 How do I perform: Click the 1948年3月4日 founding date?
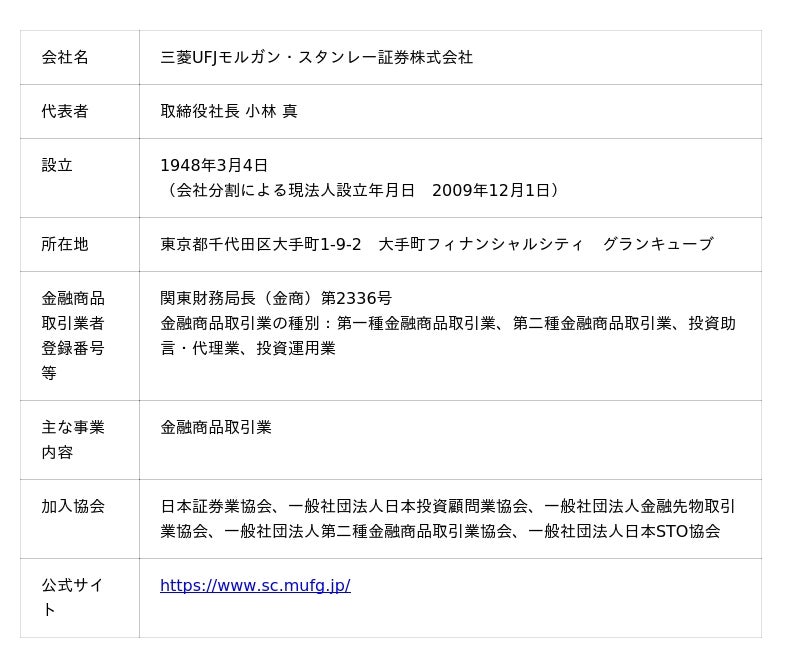[214, 166]
